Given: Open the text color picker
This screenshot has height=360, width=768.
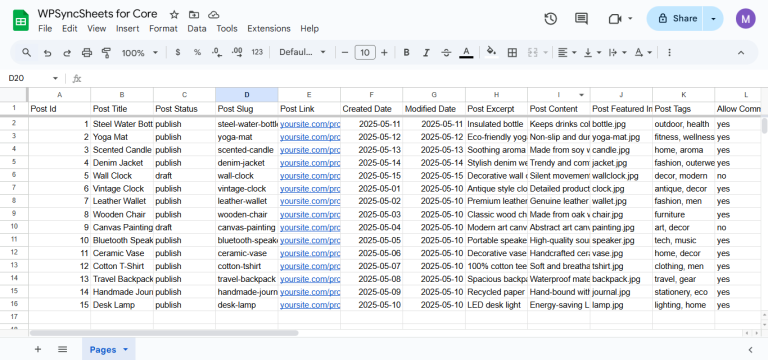Looking at the screenshot, I should click(466, 52).
